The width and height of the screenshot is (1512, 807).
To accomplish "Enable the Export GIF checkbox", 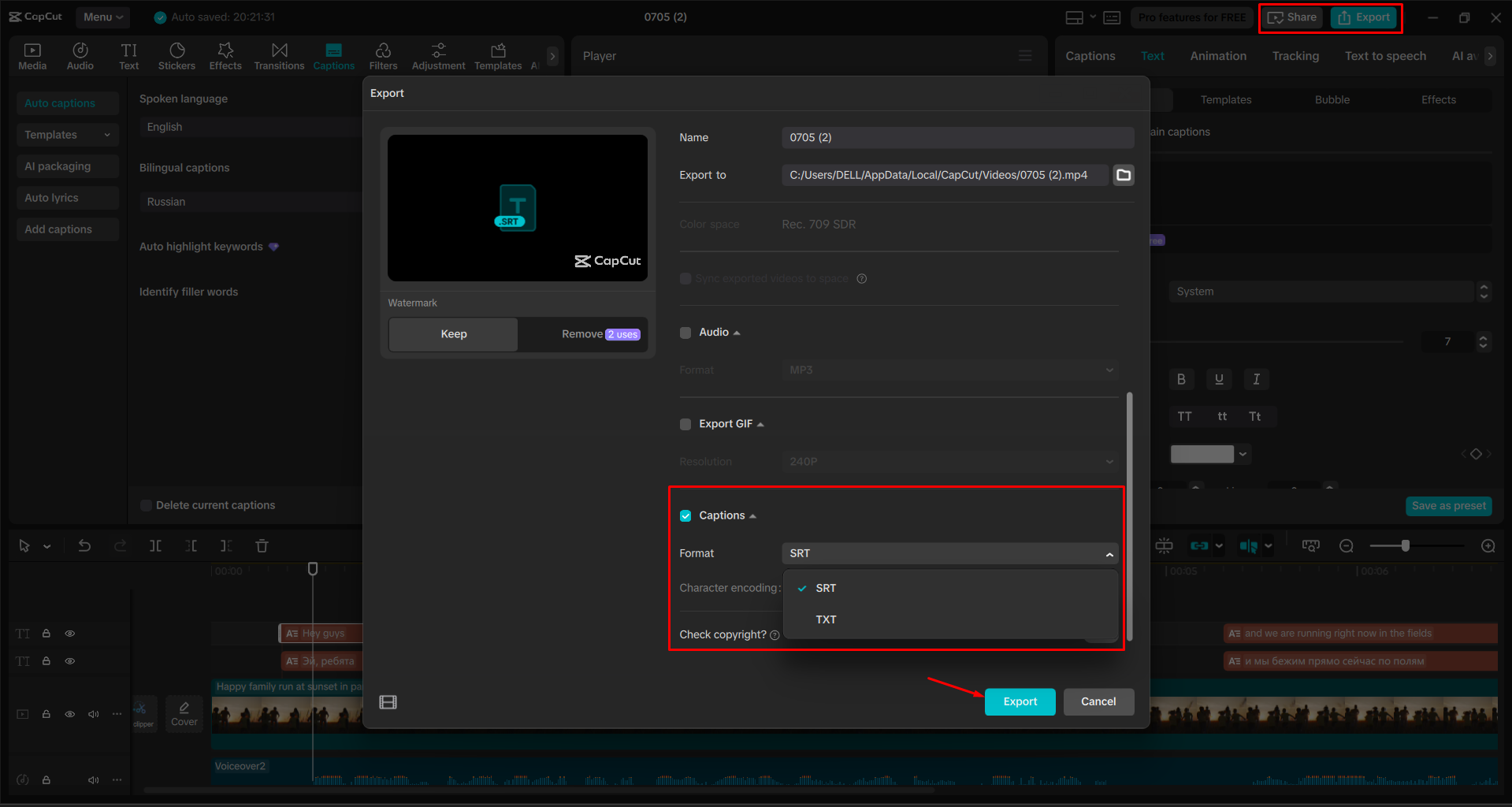I will click(x=685, y=424).
